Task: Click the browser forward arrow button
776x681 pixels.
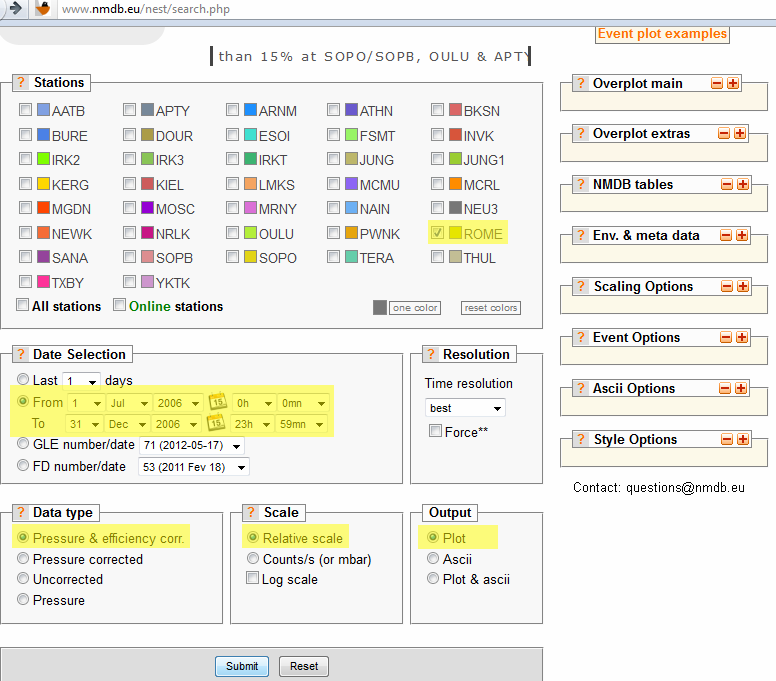Action: (15, 8)
